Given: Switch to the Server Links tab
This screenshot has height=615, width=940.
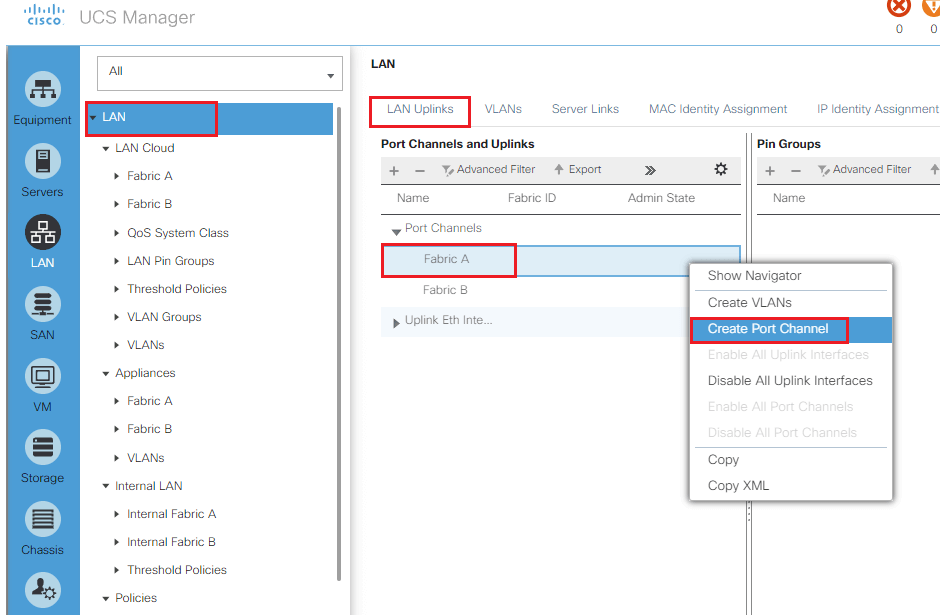Looking at the screenshot, I should (x=585, y=109).
